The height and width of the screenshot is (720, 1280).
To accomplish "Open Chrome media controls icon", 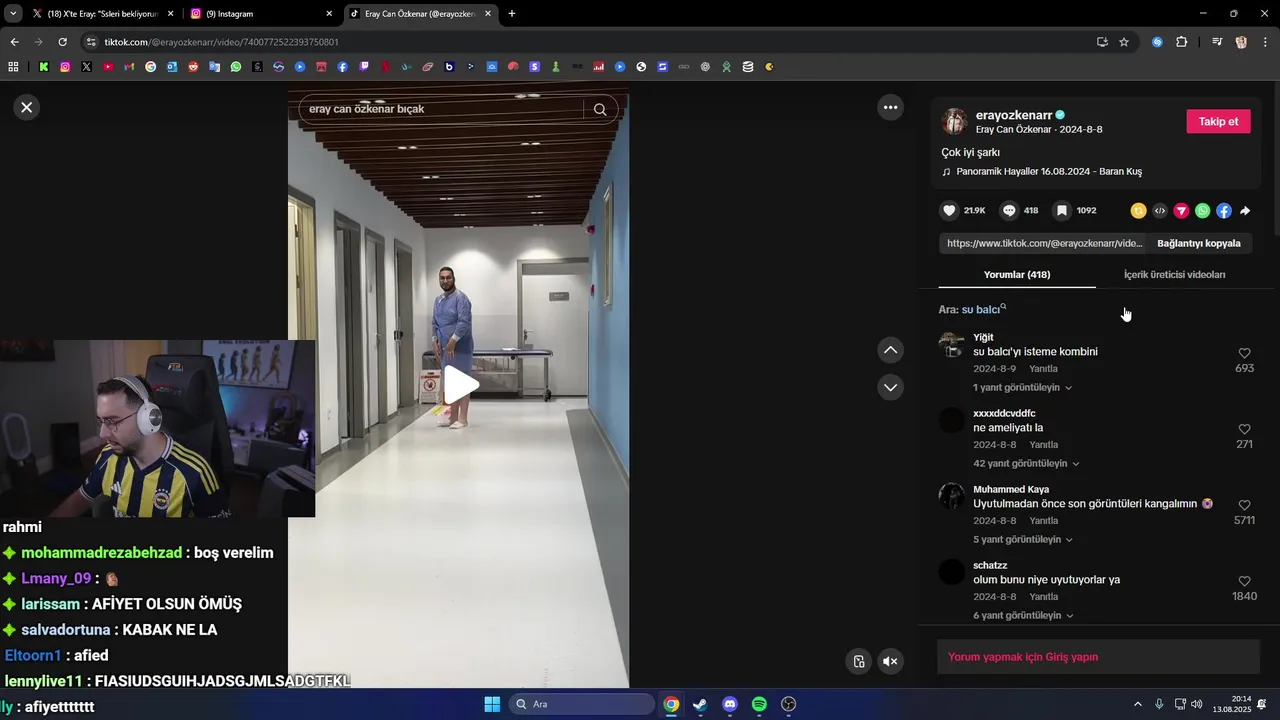I will [1217, 42].
